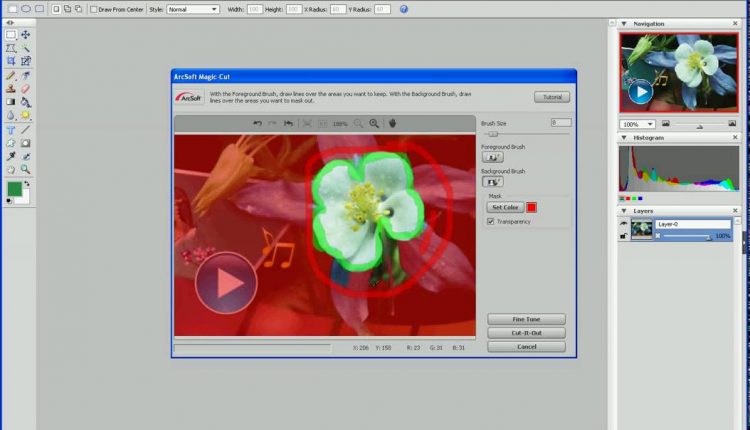Select the hand pan tool in toolbox
This screenshot has height=430, width=750.
(x=11, y=169)
